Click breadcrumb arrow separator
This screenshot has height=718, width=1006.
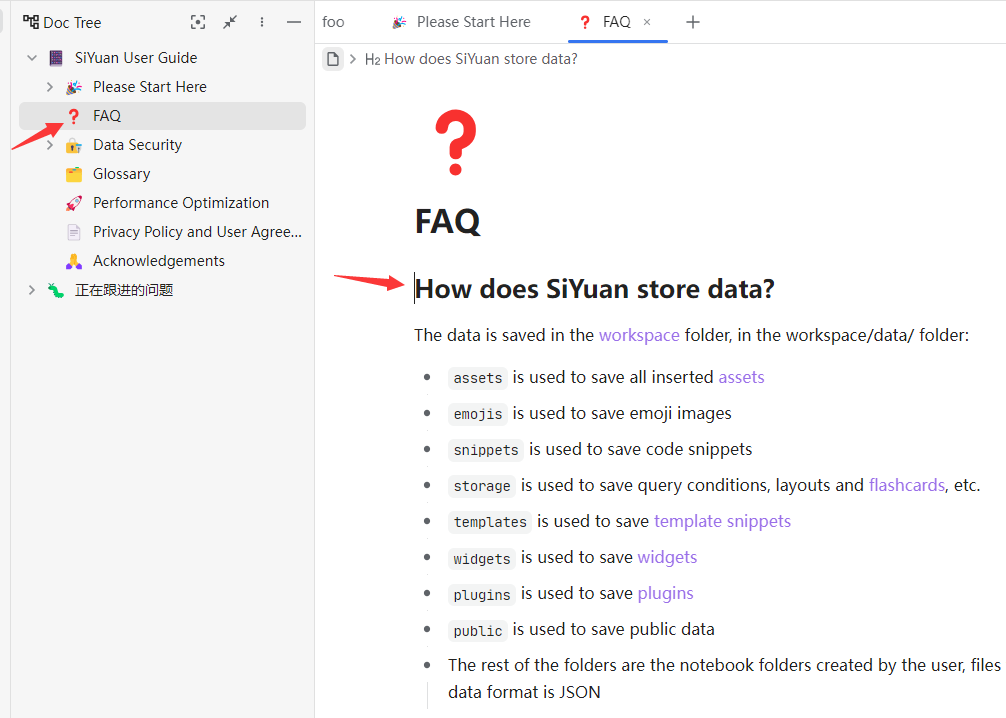(x=353, y=59)
